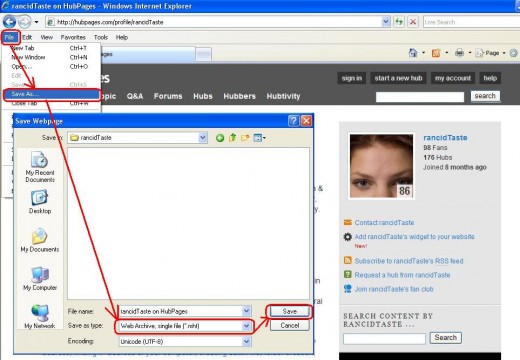Click Subscribe to rancidTaste's RSS feed

(409, 261)
